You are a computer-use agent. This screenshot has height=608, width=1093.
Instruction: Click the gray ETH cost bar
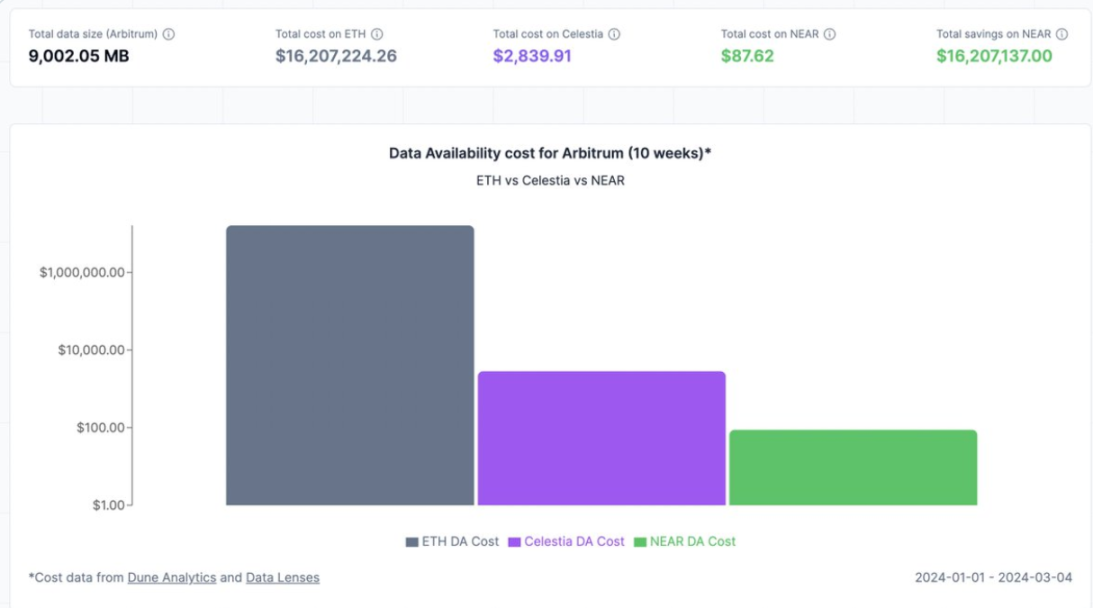[350, 365]
